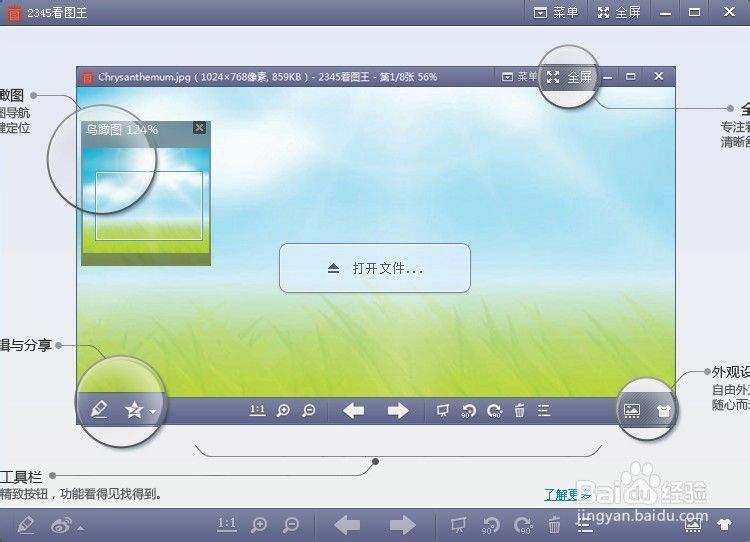Click zoom out on the preview window toolbar
Screen dimensions: 750x542
tap(309, 410)
